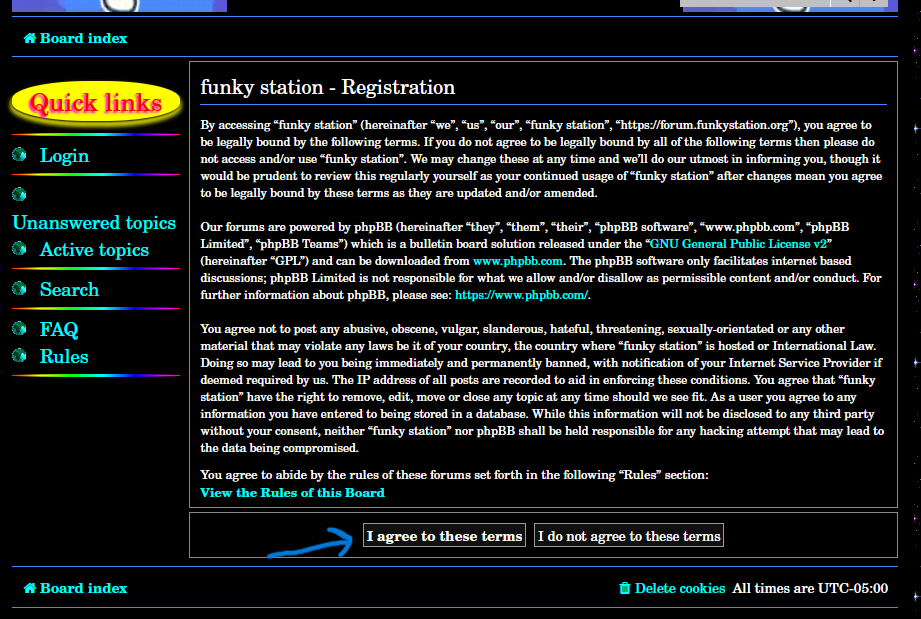Open the https://www.phpbb.com/ link
Screen dimensions: 921x619
pos(521,295)
